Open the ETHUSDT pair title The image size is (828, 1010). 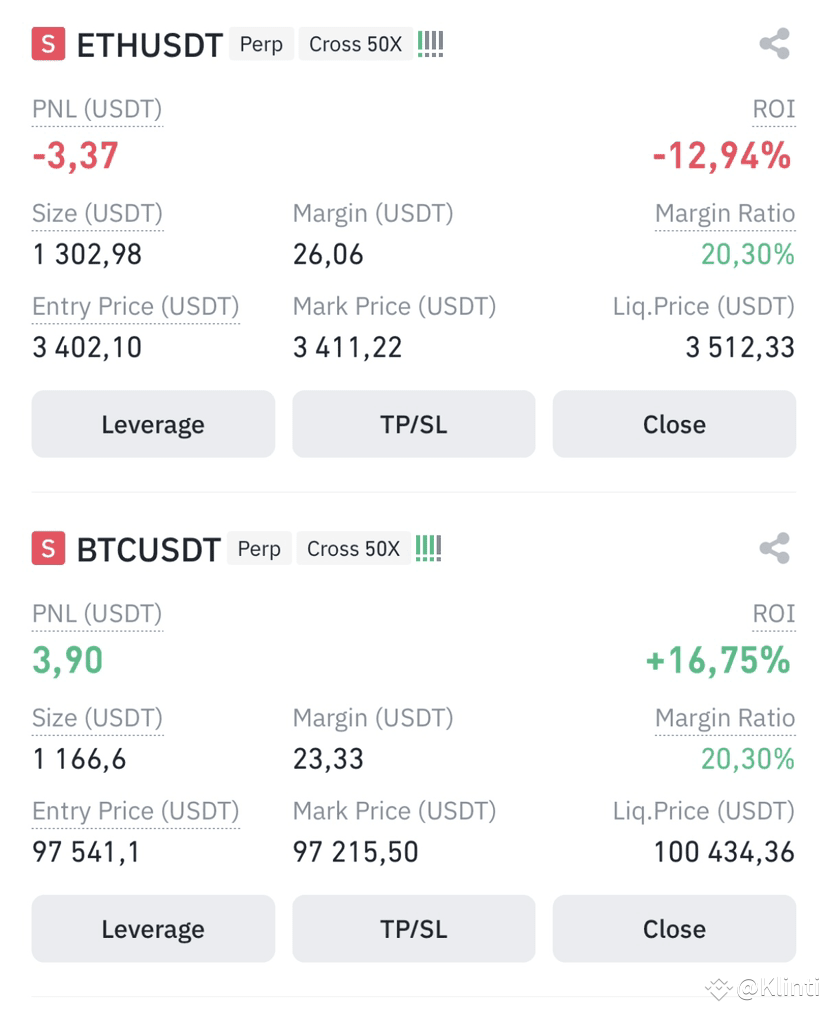(149, 45)
